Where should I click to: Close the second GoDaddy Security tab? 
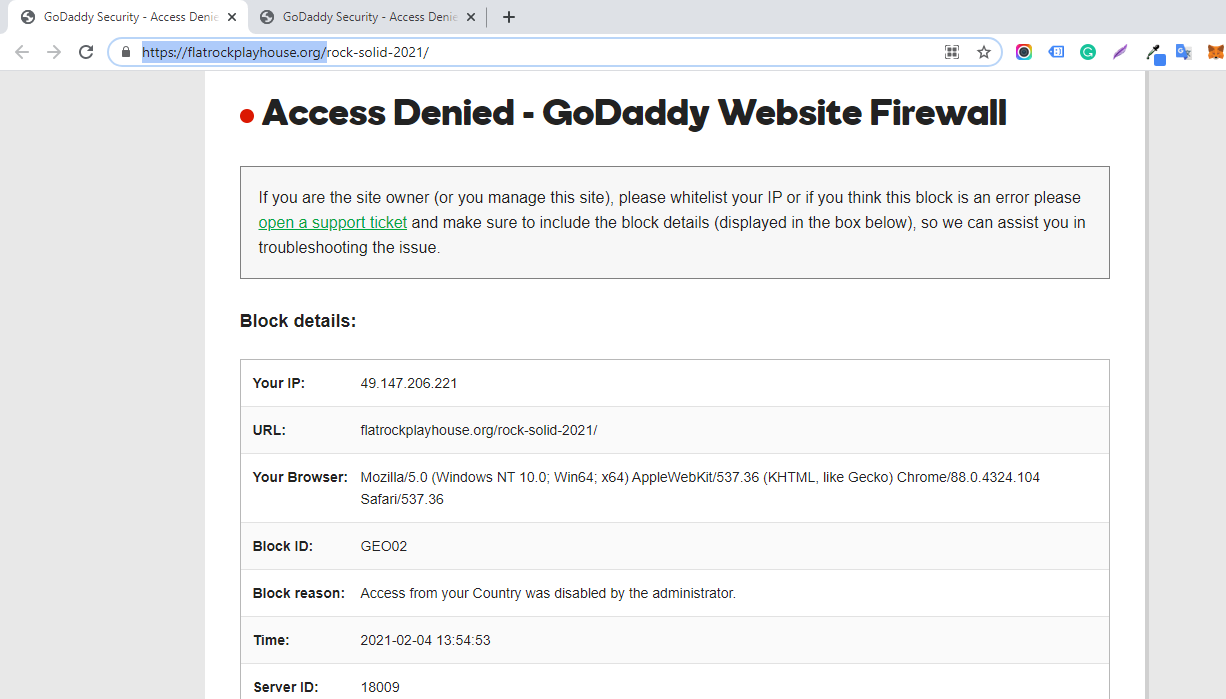tap(471, 17)
